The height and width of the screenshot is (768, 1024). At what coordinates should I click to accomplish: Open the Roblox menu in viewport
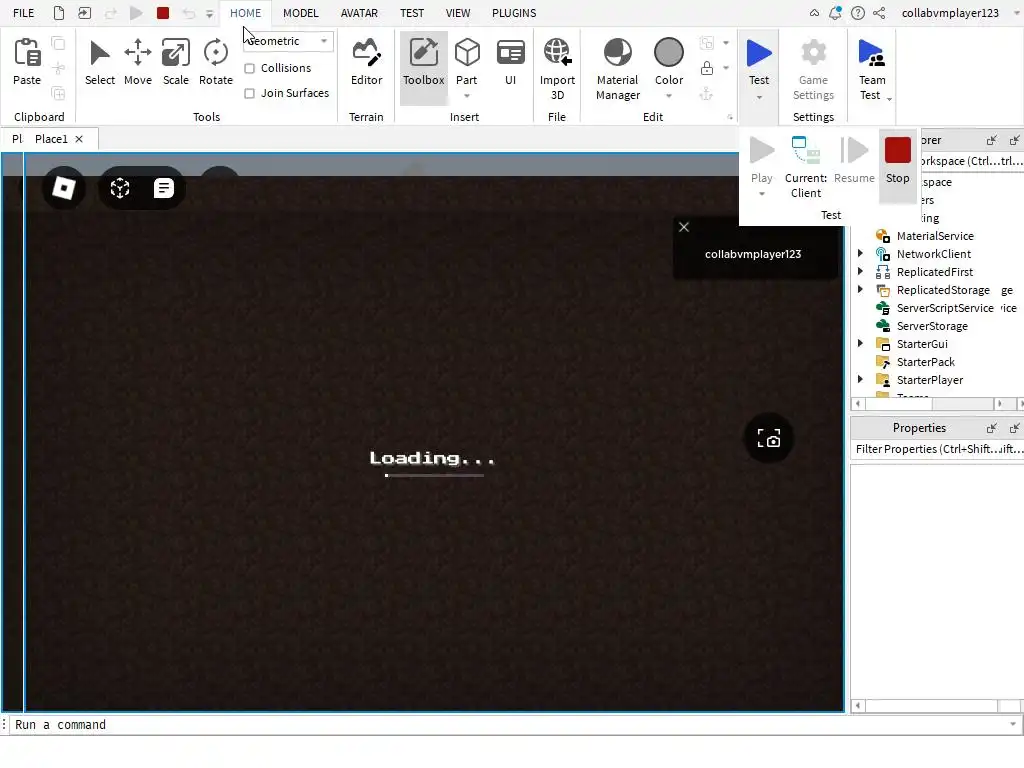(x=63, y=189)
